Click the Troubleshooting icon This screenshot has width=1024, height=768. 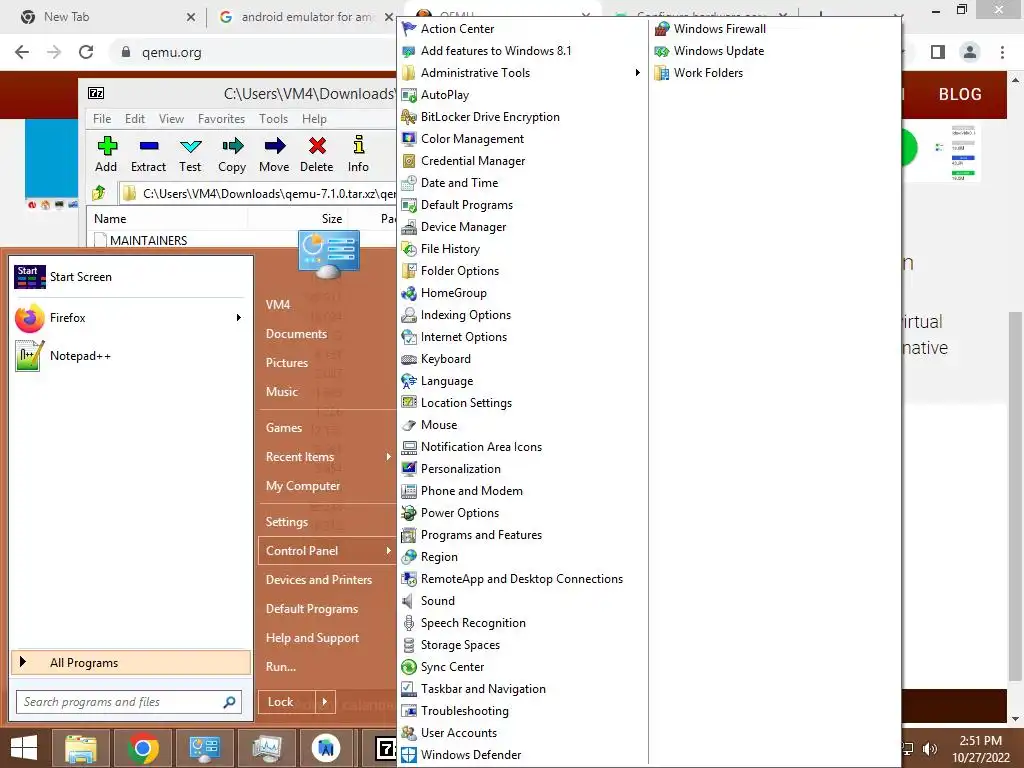(409, 711)
